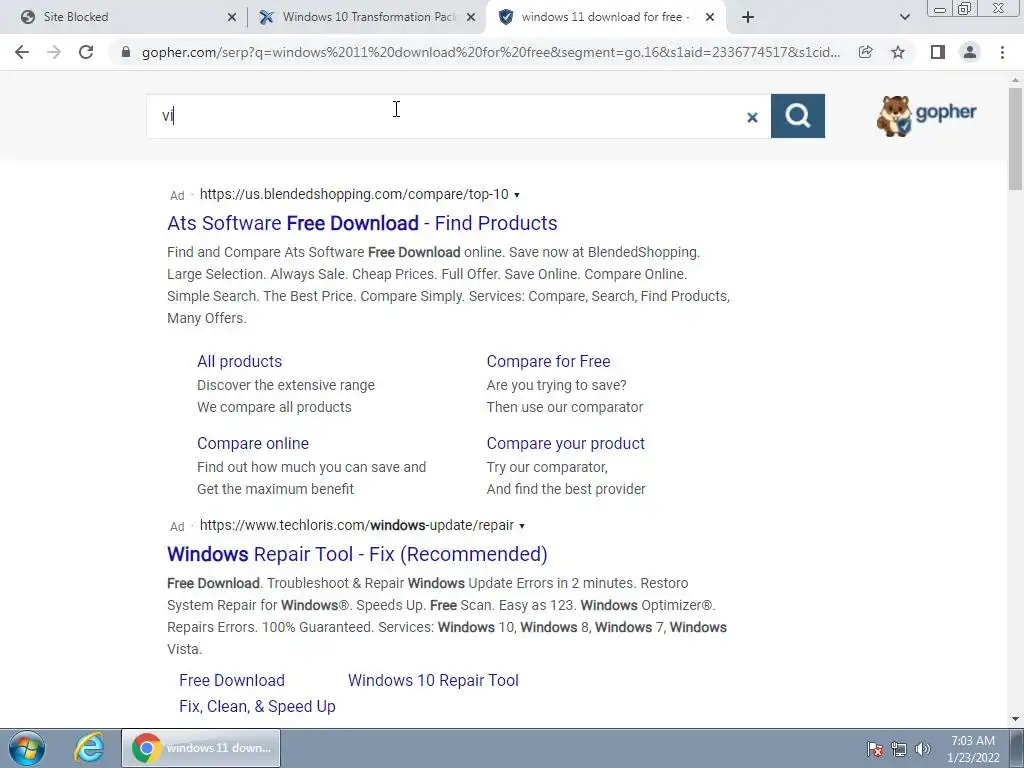This screenshot has width=1024, height=768.
Task: Click the forward navigation arrow
Action: [54, 52]
